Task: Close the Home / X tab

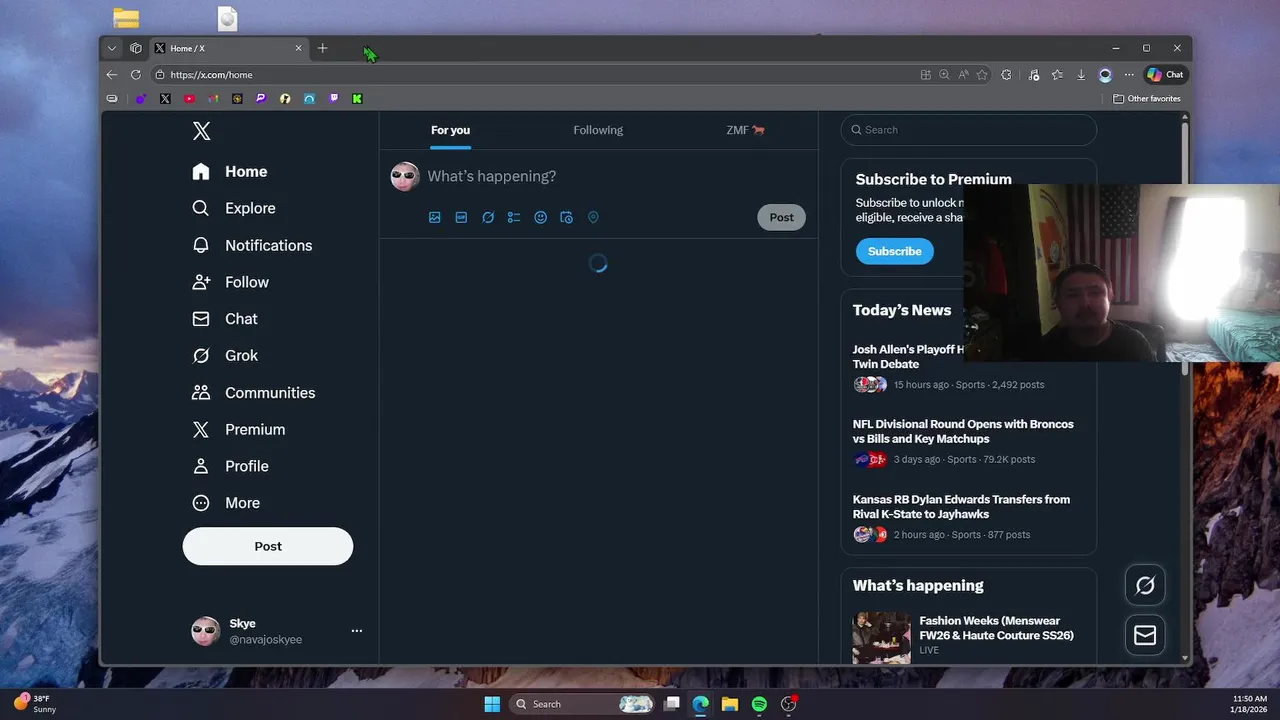Action: click(298, 48)
